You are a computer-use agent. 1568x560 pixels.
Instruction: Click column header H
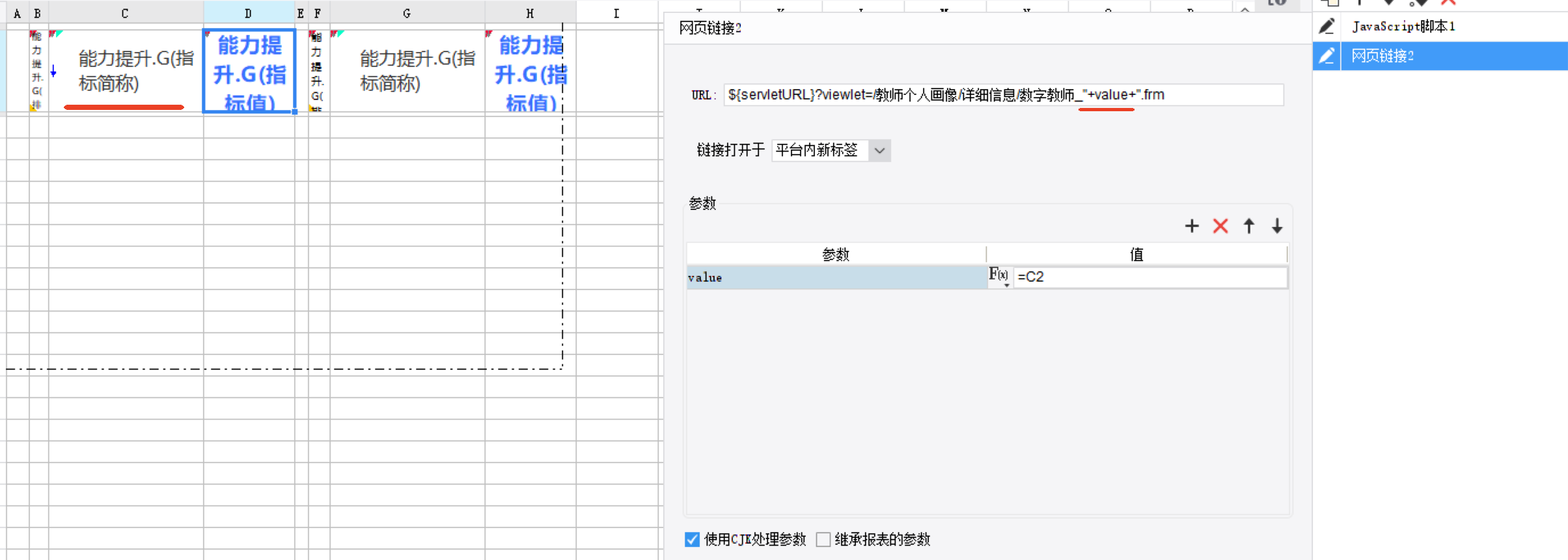pyautogui.click(x=530, y=13)
